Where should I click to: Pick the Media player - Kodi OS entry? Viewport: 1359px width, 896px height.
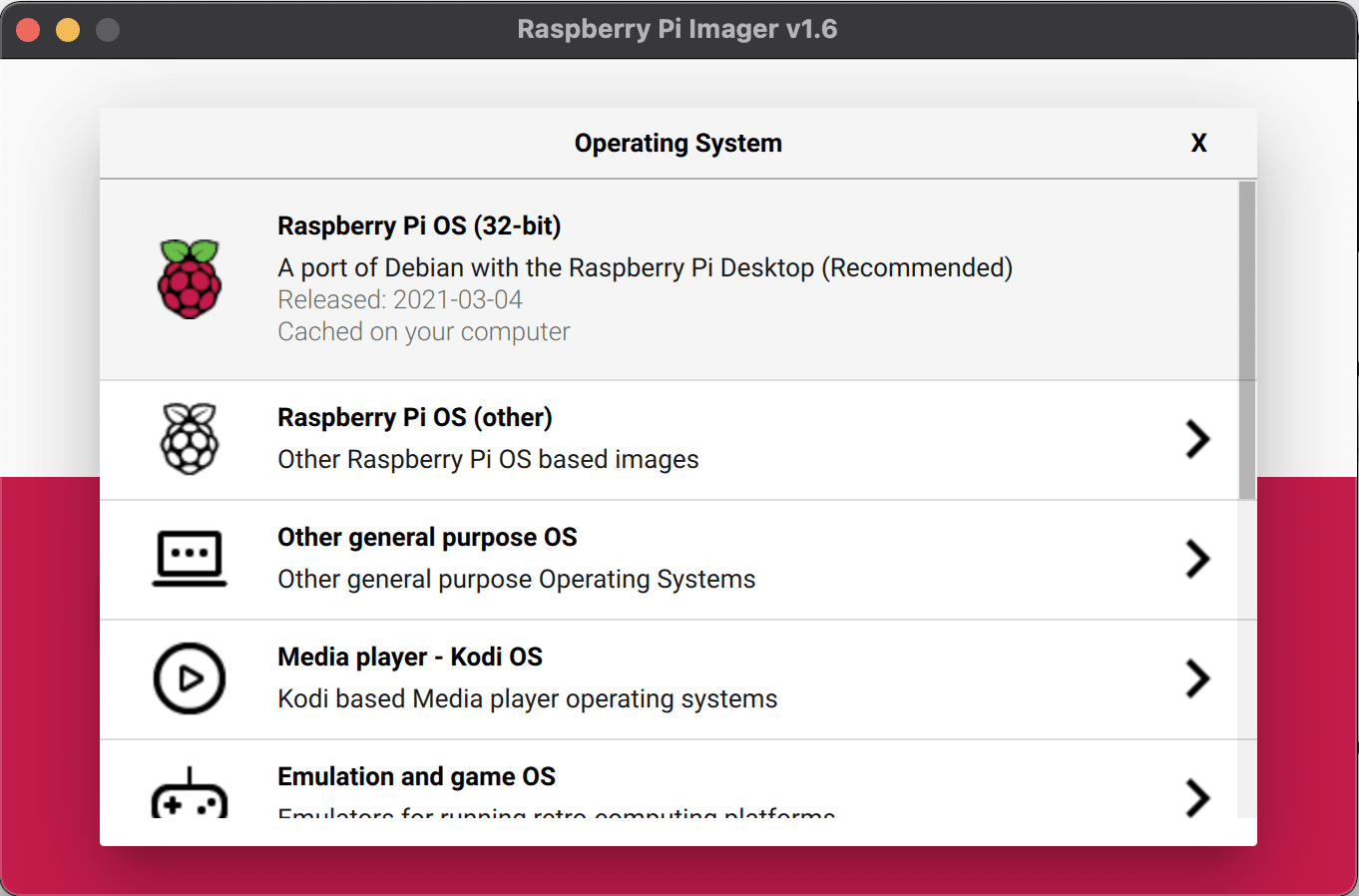coord(599,678)
